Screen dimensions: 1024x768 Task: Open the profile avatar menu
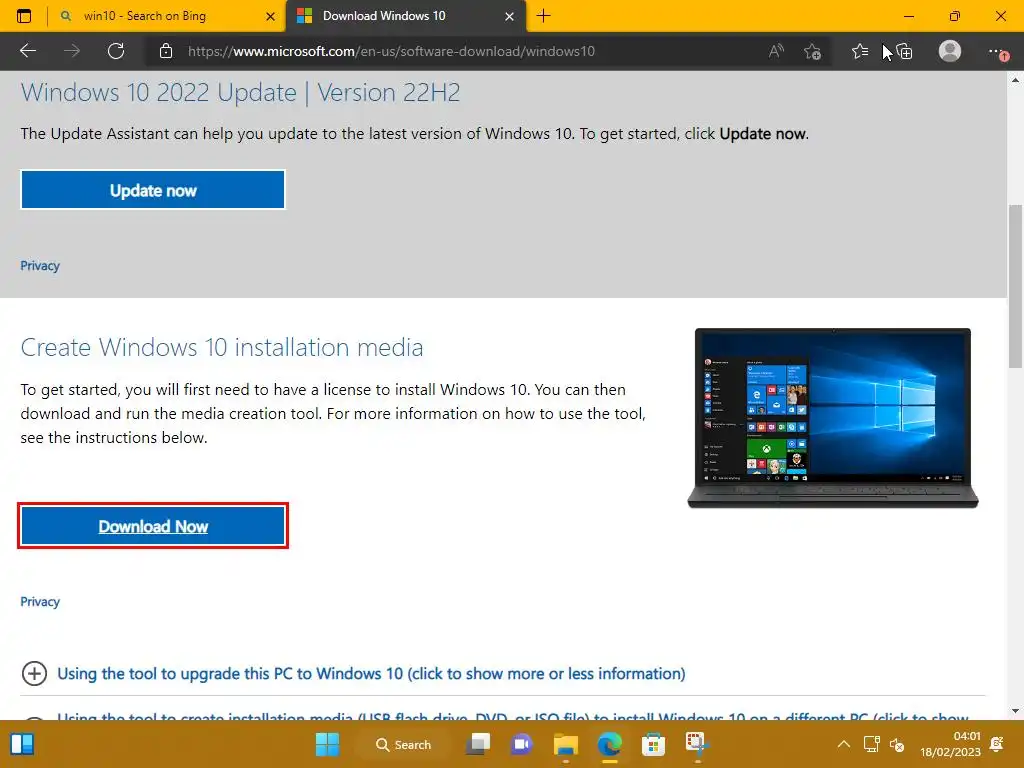(x=950, y=51)
